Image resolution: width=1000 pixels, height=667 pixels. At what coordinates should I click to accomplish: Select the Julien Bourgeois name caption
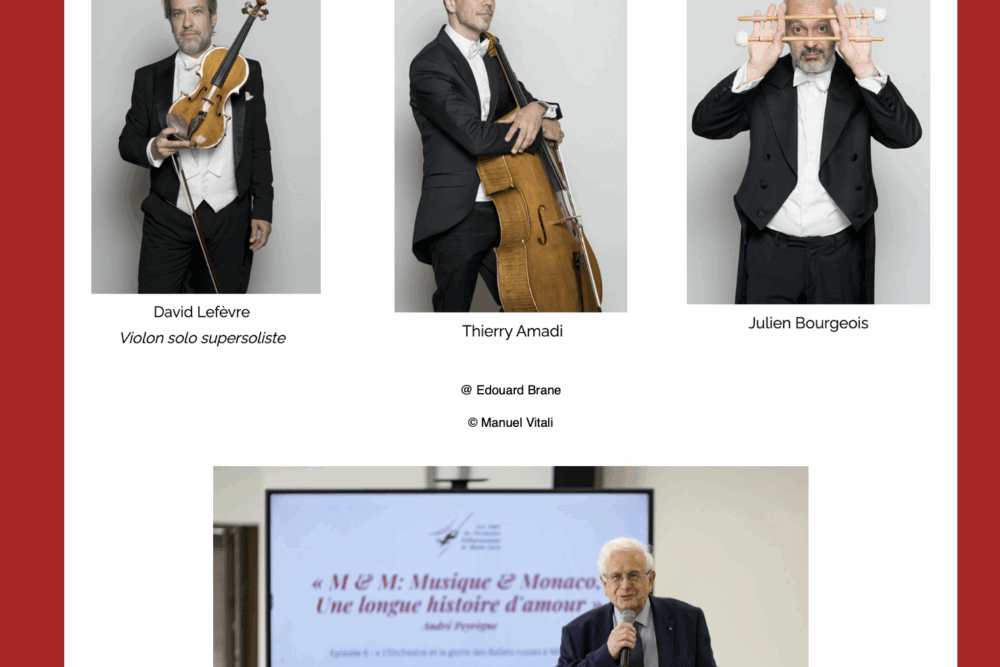point(808,323)
